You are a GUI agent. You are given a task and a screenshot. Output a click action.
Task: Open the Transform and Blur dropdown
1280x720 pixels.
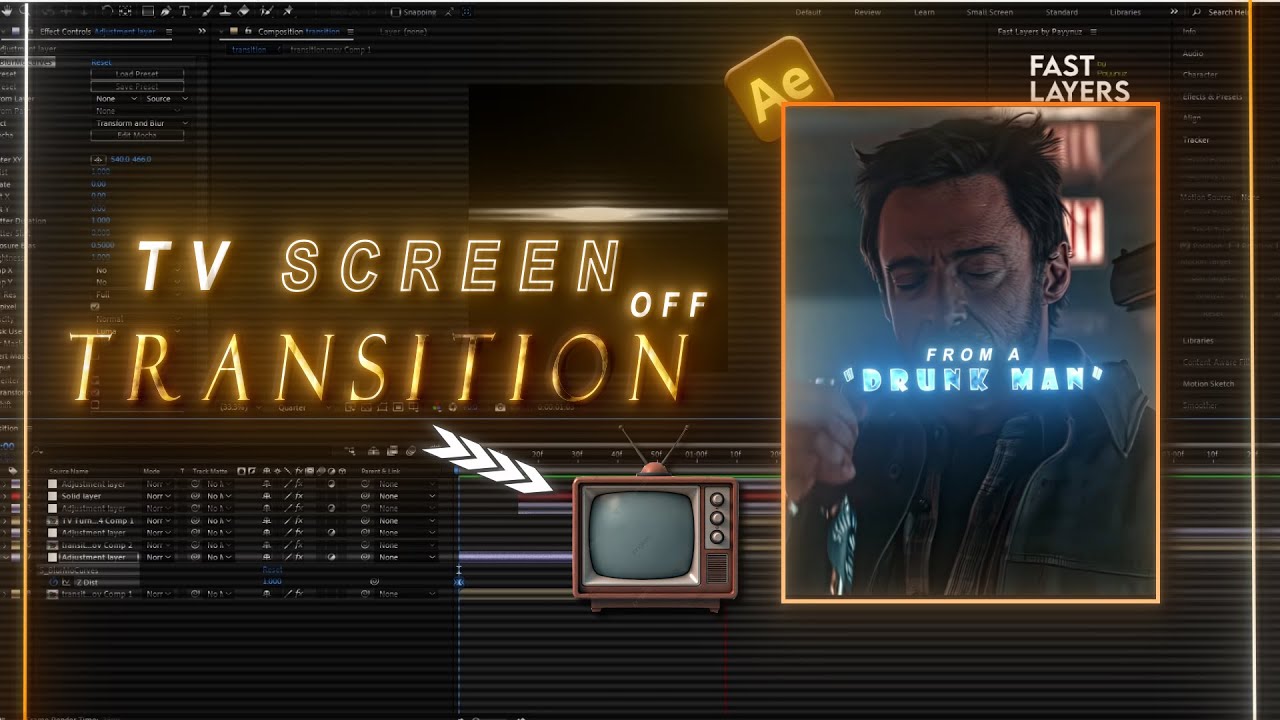pyautogui.click(x=140, y=124)
